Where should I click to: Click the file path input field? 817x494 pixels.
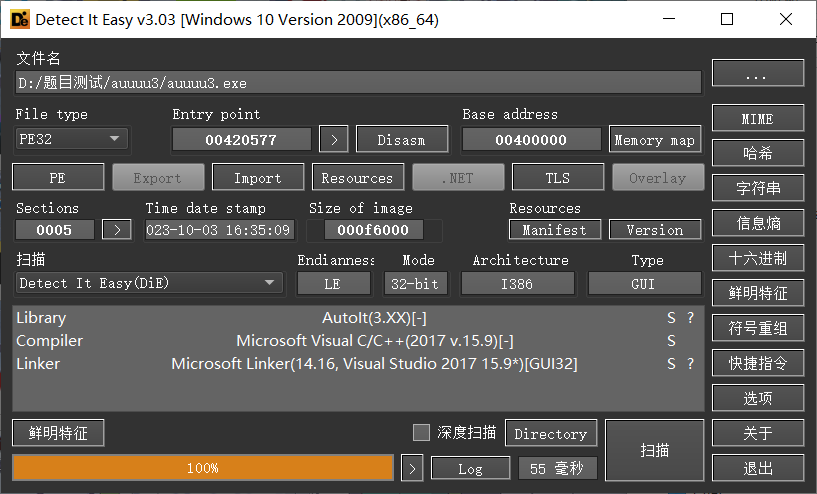(358, 83)
